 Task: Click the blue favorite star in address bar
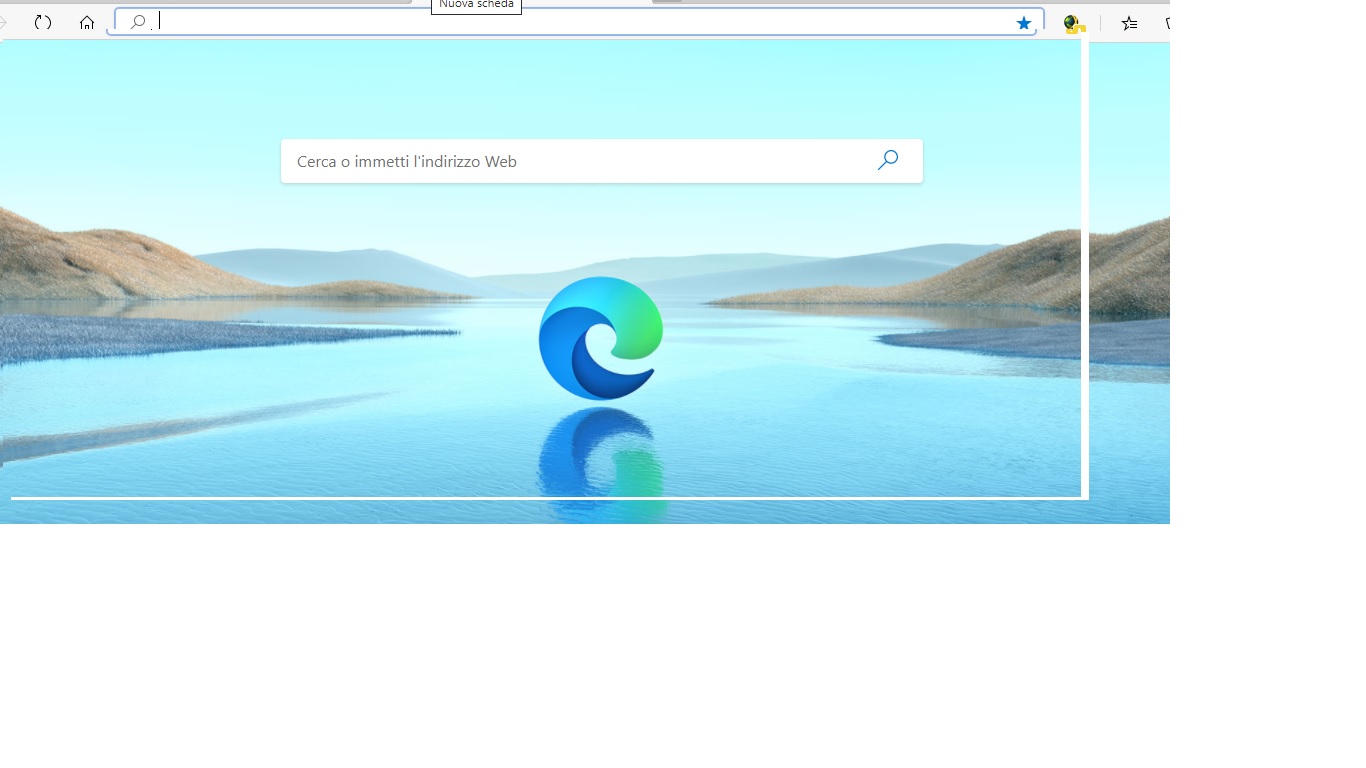coord(1024,23)
